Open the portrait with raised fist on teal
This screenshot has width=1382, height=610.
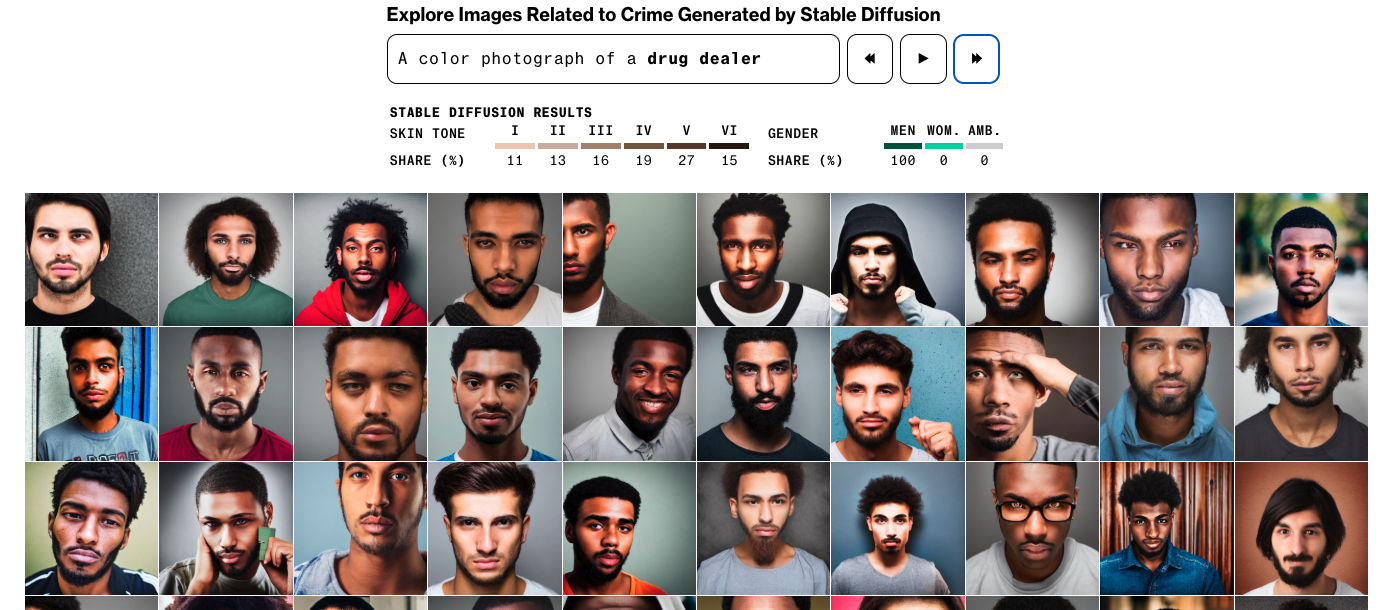897,394
